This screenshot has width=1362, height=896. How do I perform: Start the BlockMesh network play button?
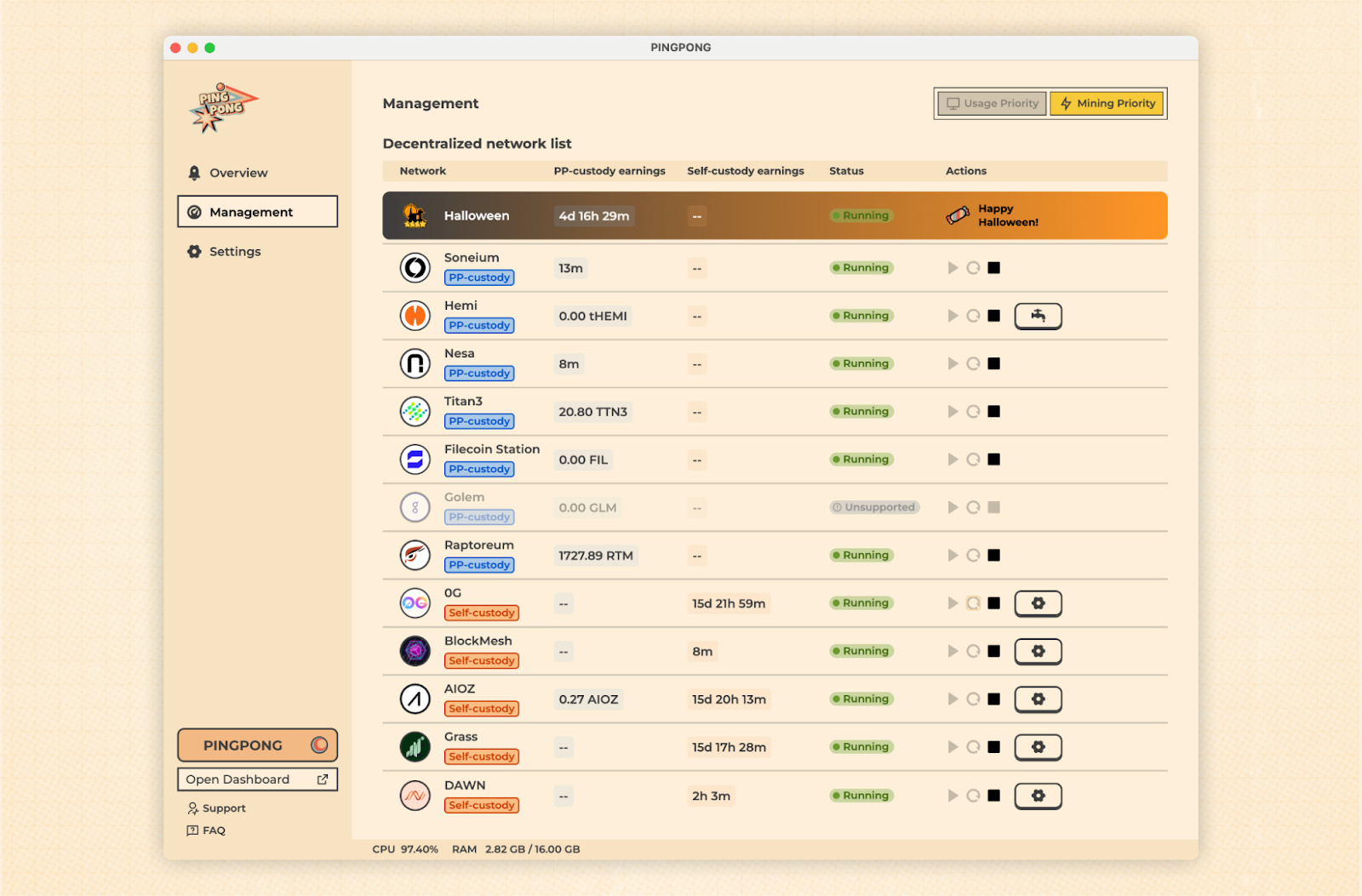[953, 651]
